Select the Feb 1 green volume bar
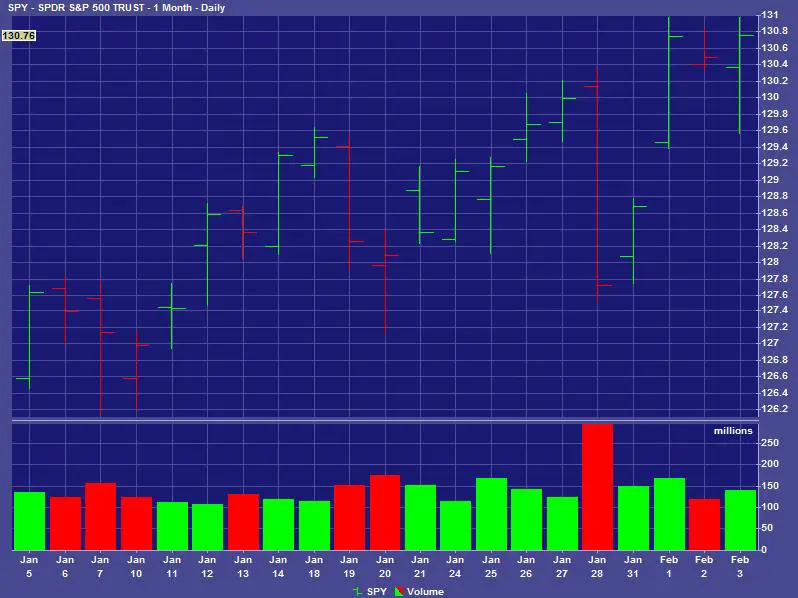This screenshot has width=798, height=598. pyautogui.click(x=669, y=514)
